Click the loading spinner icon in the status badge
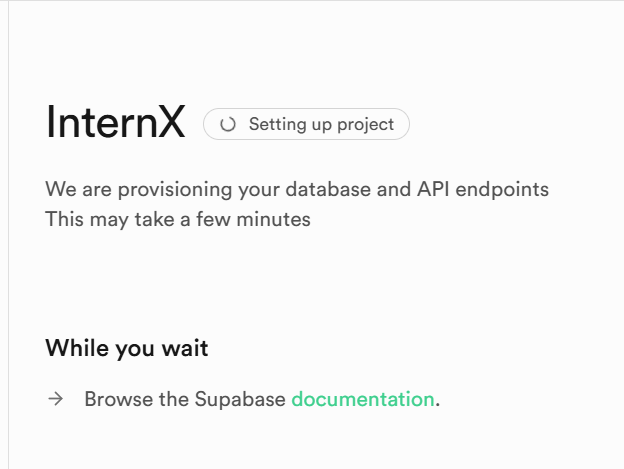 228,125
